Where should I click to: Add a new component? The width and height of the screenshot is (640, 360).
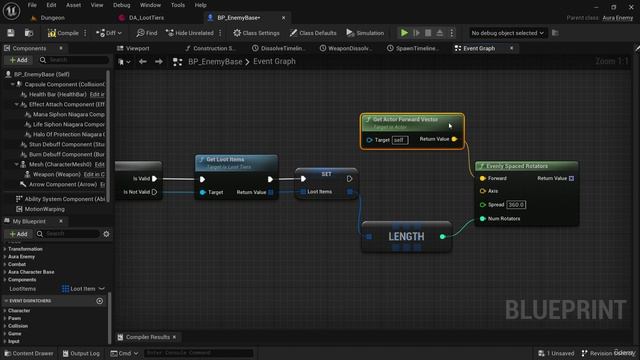[18, 60]
